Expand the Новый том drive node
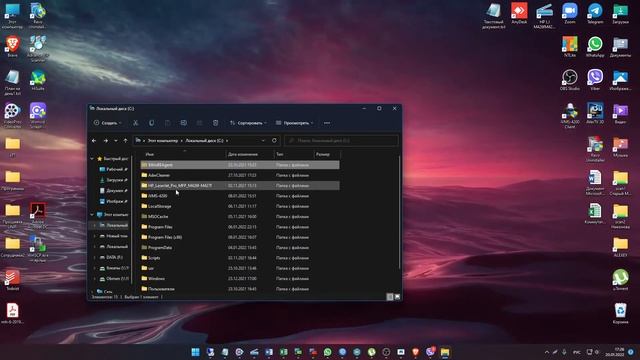Image resolution: width=640 pixels, height=360 pixels. pyautogui.click(x=95, y=236)
